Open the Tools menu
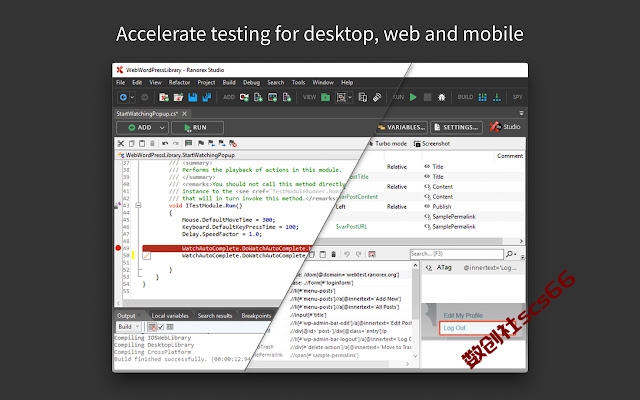Viewport: 640px width, 400px height. [298, 82]
